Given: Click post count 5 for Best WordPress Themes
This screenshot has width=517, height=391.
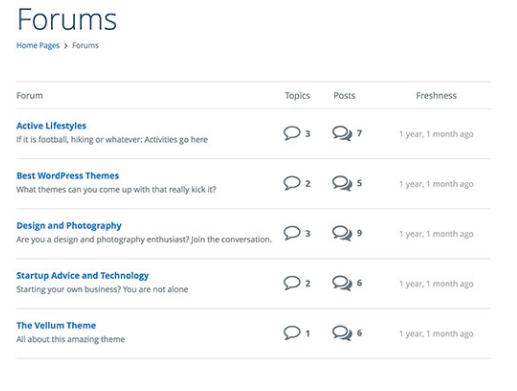Looking at the screenshot, I should click(x=359, y=183).
